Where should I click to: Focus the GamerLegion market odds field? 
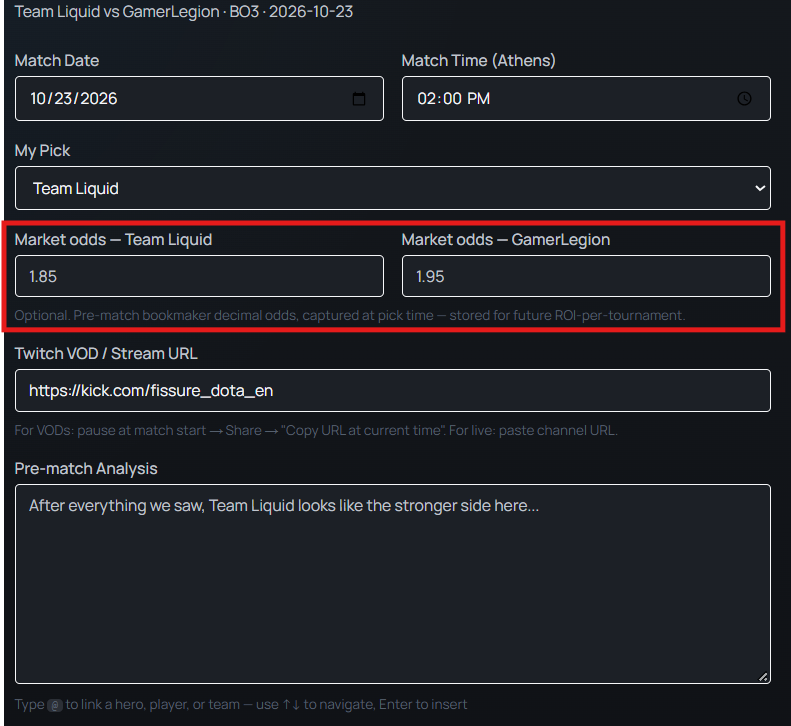click(x=586, y=276)
